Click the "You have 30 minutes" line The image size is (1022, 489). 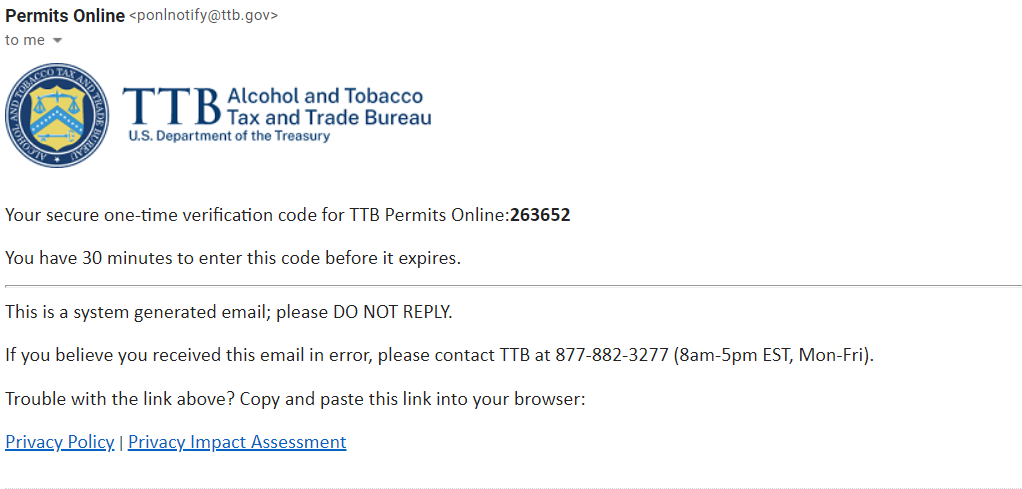[x=233, y=258]
